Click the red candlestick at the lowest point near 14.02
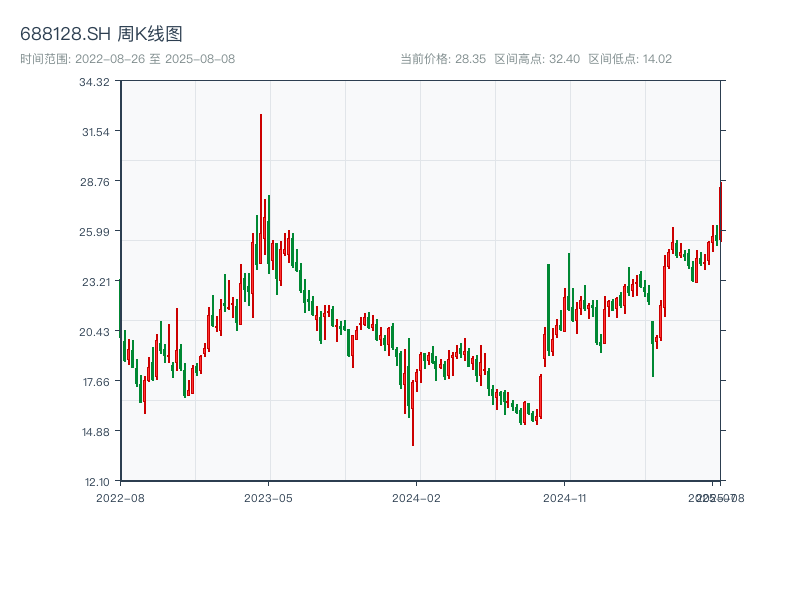Viewport: 800px width, 600px height. tap(413, 413)
